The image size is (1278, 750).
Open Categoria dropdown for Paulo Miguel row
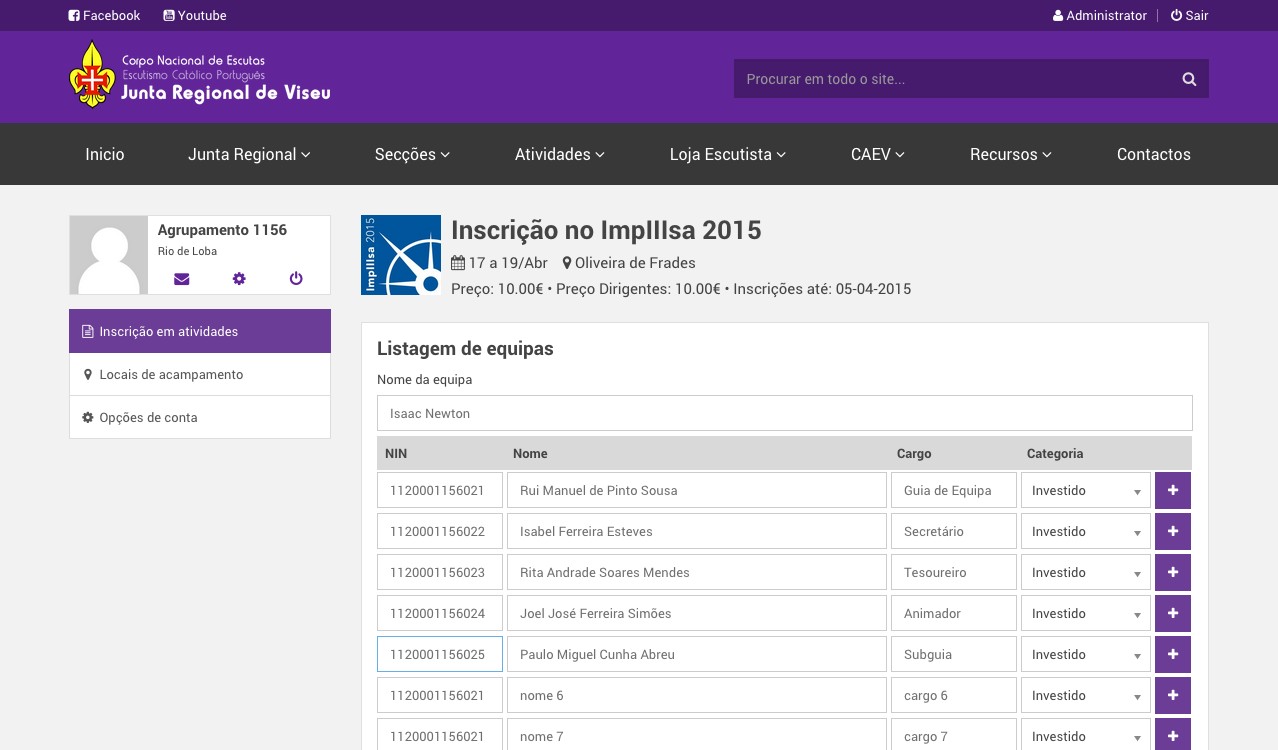pos(1085,655)
